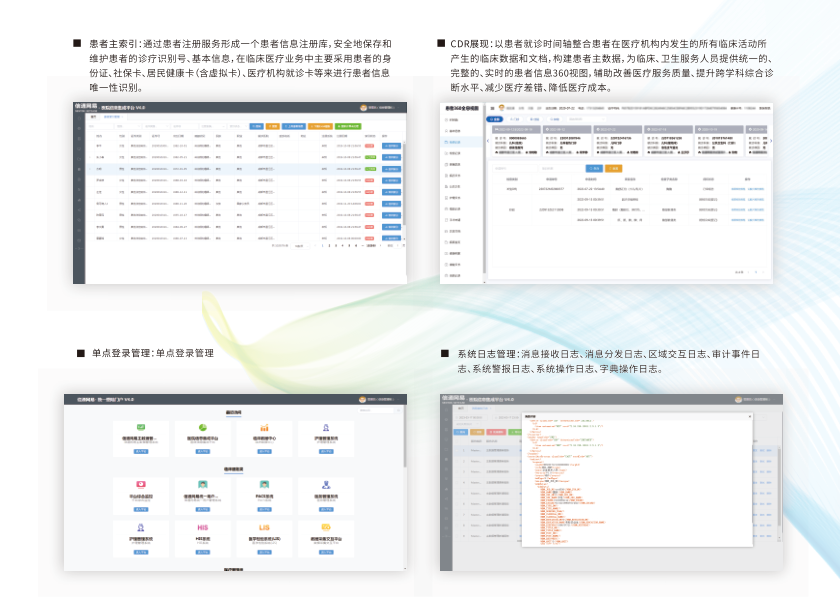Click the green export button in patient index toolbar

pos(347,126)
